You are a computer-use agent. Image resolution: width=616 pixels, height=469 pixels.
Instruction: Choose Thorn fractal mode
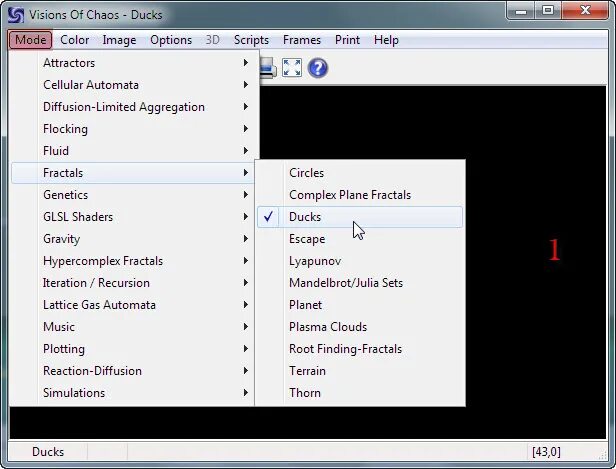(x=360, y=393)
